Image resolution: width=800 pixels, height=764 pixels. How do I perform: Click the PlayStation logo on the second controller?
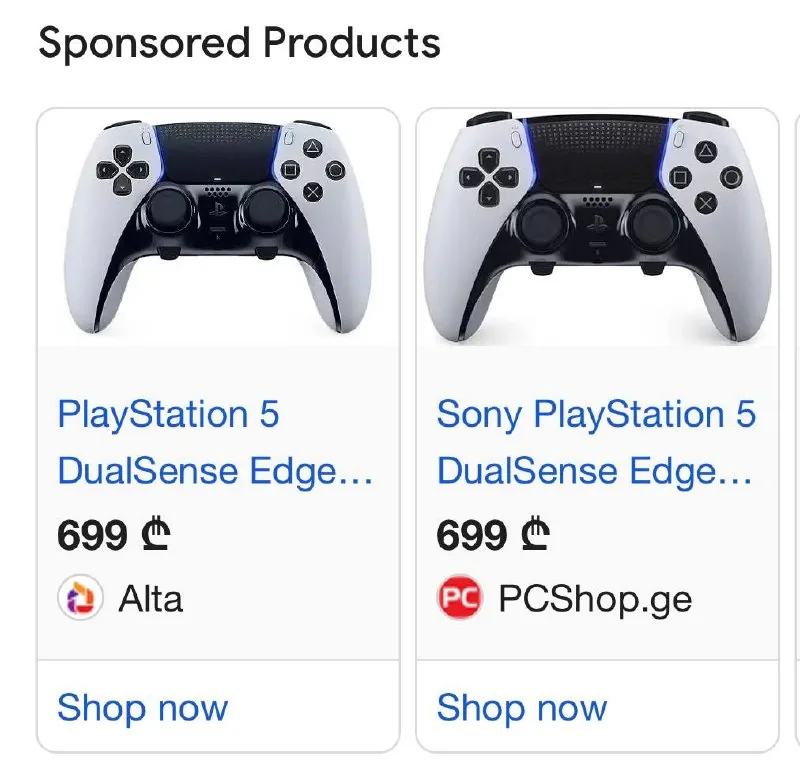597,223
